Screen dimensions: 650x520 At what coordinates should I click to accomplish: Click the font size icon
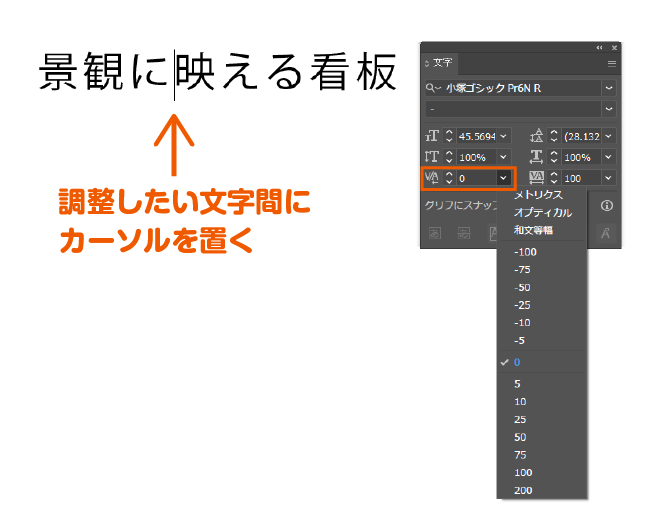pyautogui.click(x=432, y=136)
